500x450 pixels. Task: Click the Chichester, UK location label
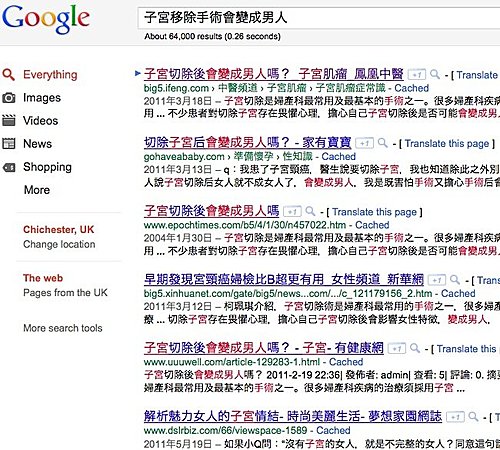[x=59, y=229]
